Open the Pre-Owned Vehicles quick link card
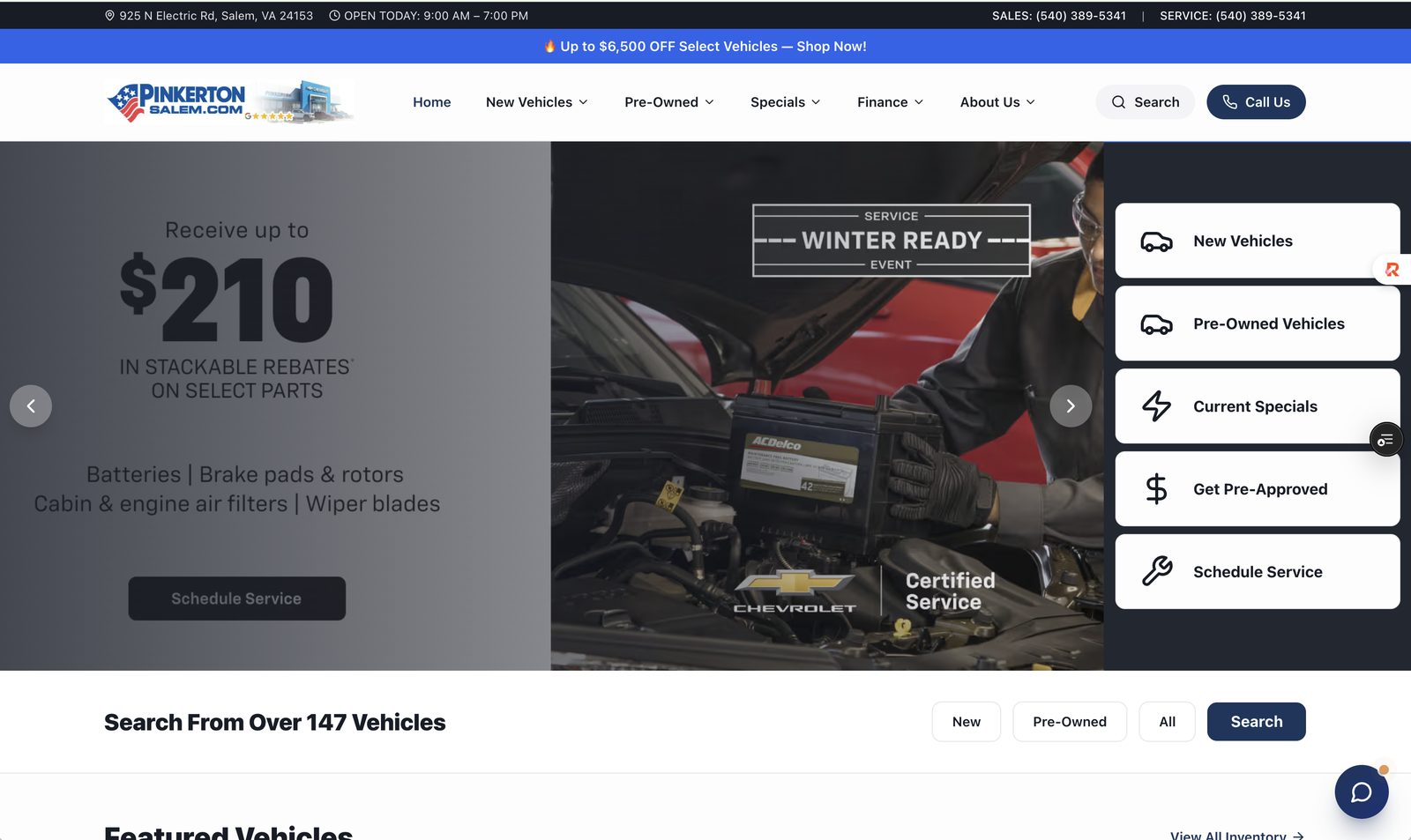1411x840 pixels. (x=1258, y=323)
